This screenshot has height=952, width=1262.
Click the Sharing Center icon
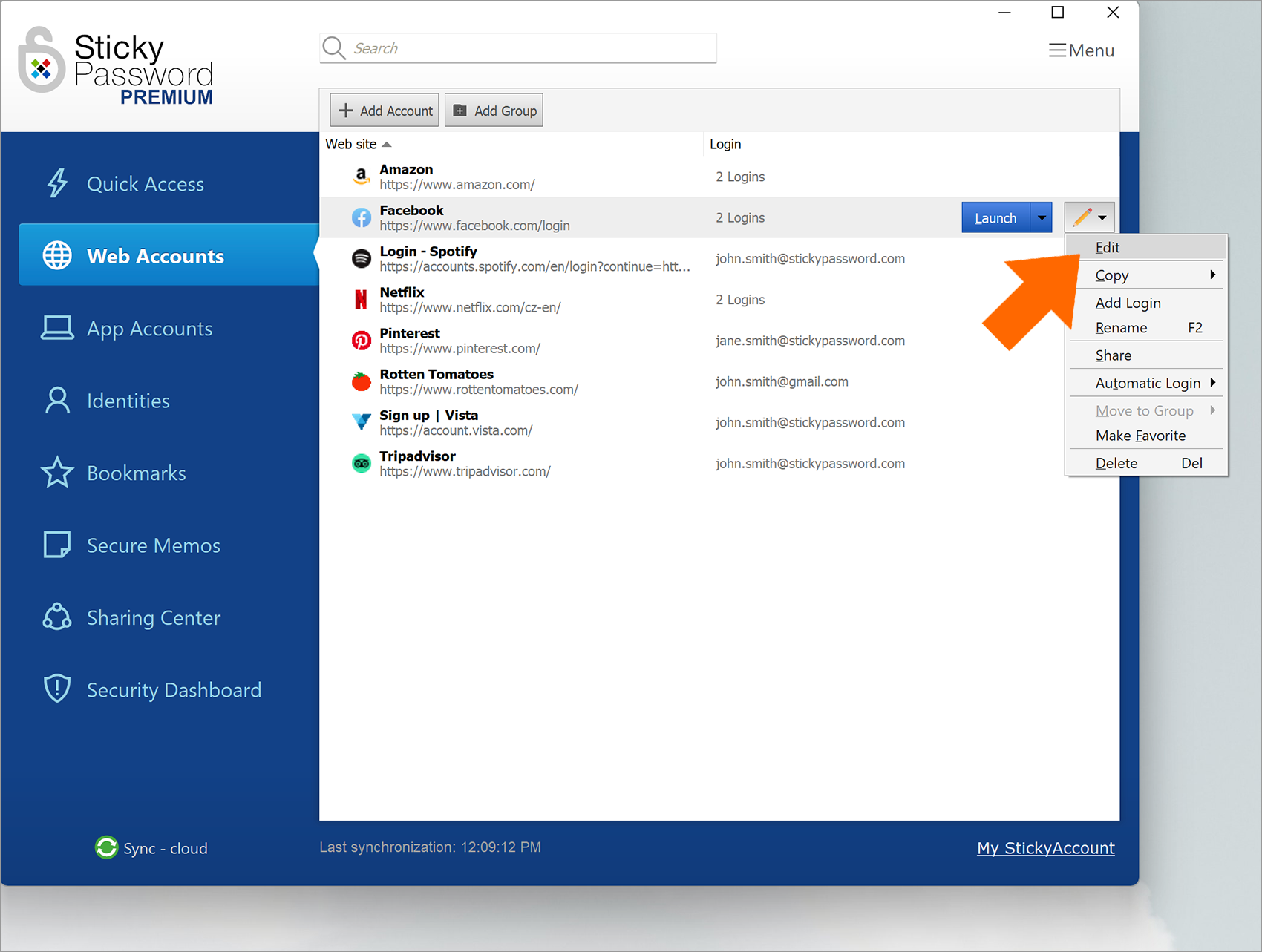(x=57, y=617)
